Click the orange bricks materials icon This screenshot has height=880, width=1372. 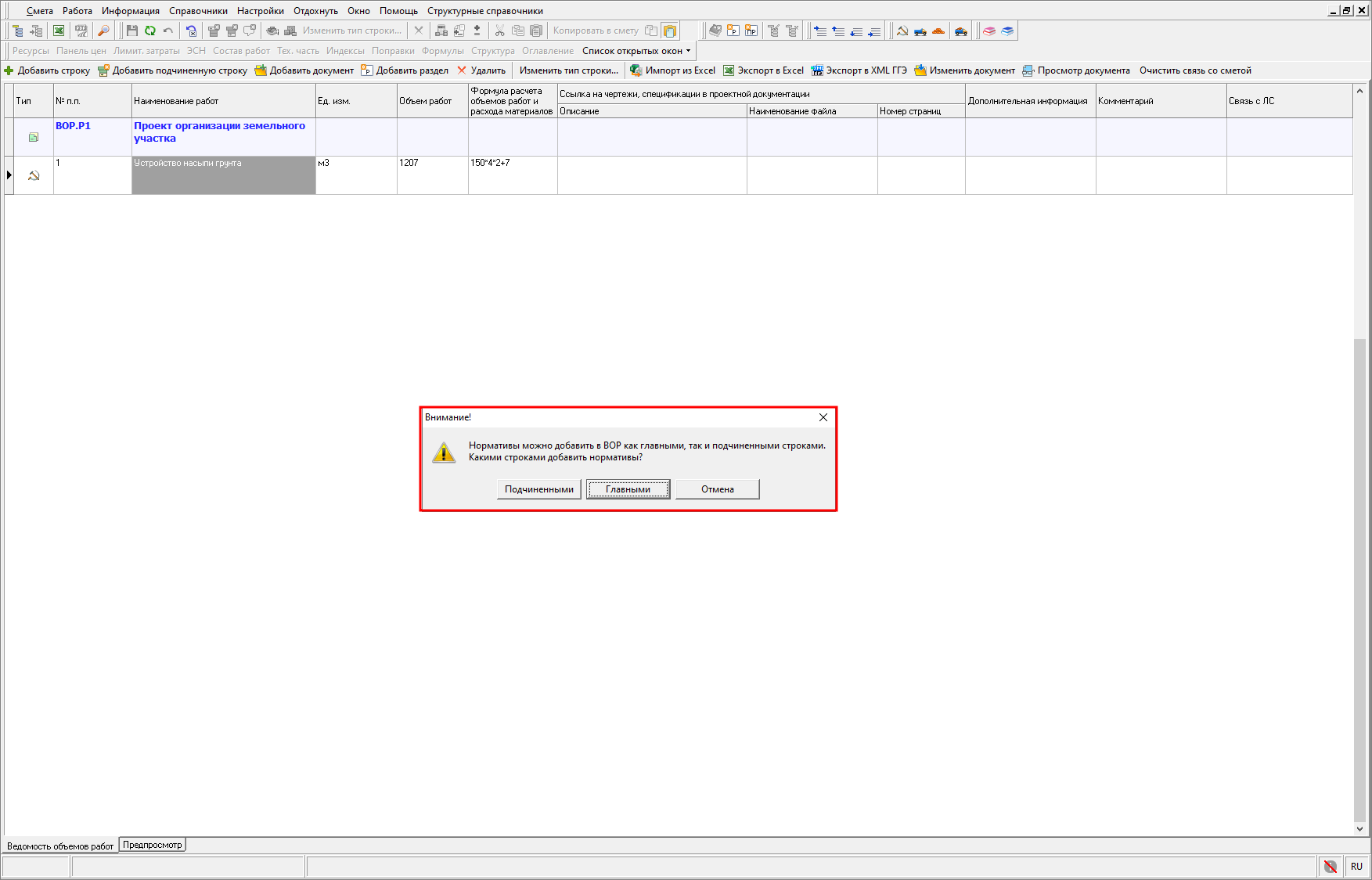tap(938, 31)
